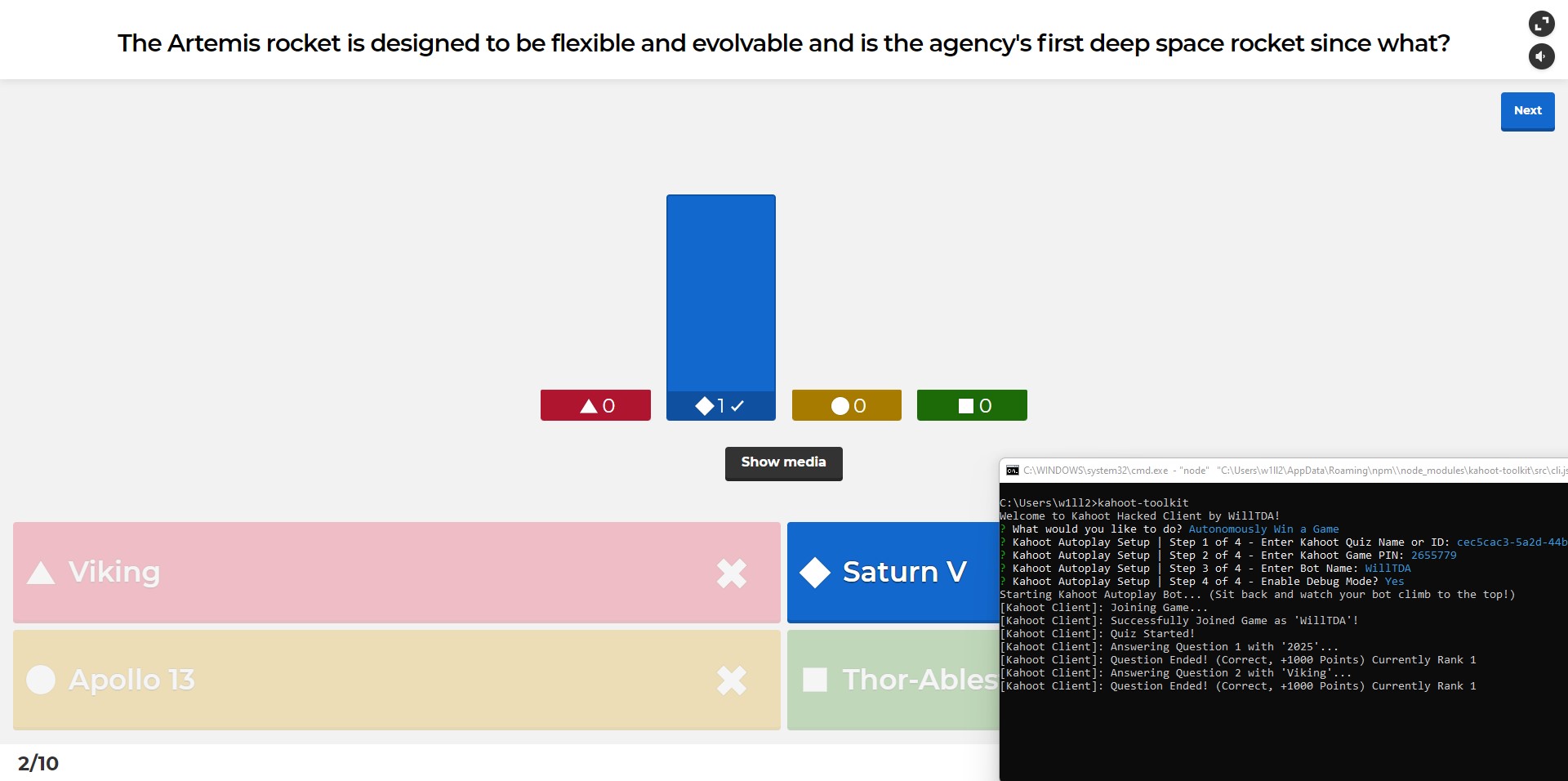Click the kahoot-toolkit command prompt line

coord(1094,503)
